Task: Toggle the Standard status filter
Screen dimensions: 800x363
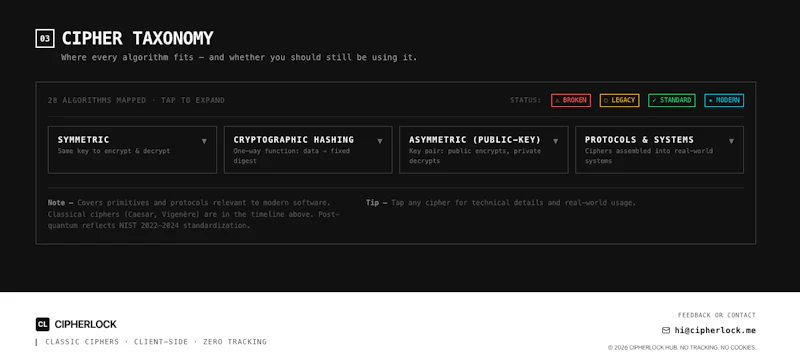Action: [671, 100]
